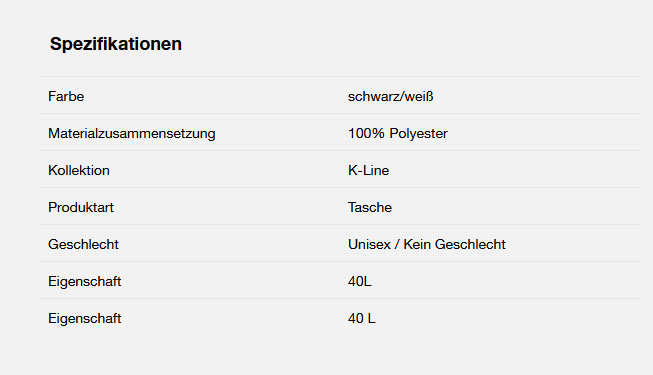Select the first Eigenschaft label
Image resolution: width=653 pixels, height=375 pixels.
pyautogui.click(x=85, y=281)
